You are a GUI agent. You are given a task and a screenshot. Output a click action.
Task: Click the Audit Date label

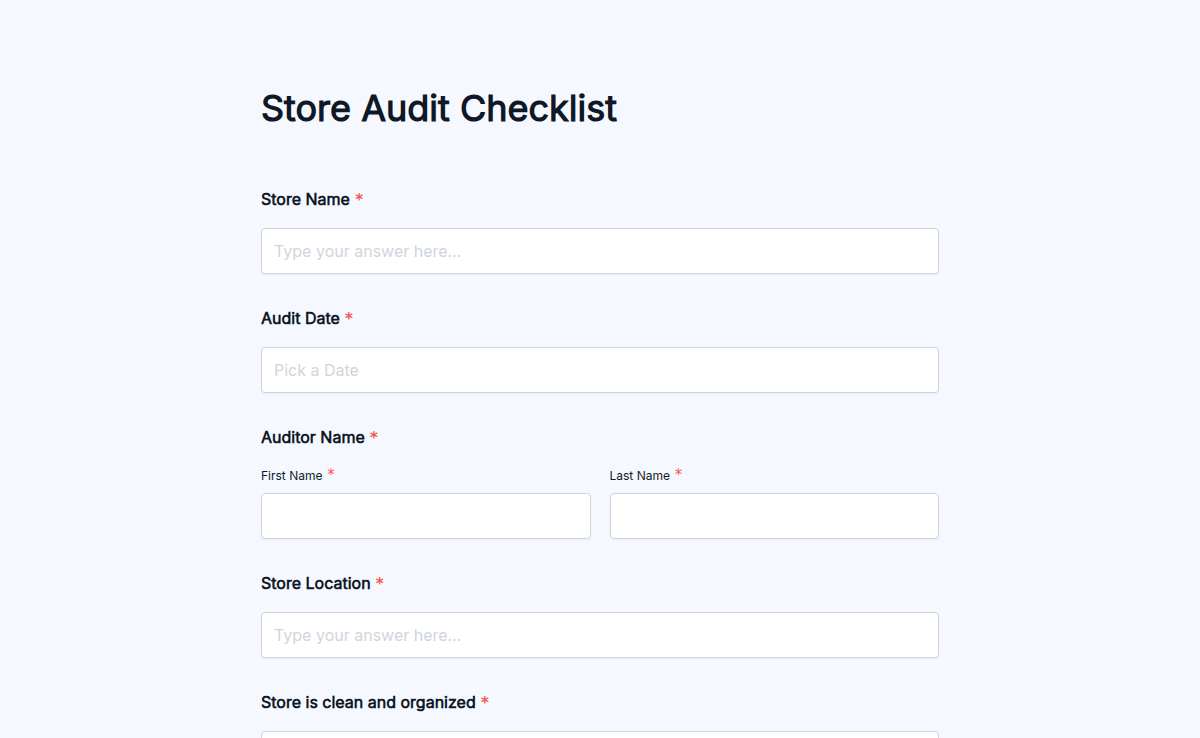coord(300,318)
